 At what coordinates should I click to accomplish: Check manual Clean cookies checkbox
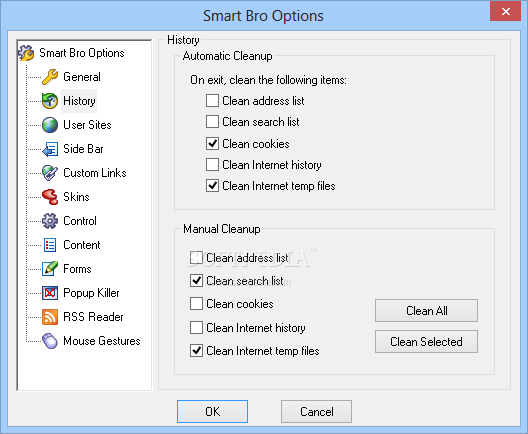click(x=196, y=303)
